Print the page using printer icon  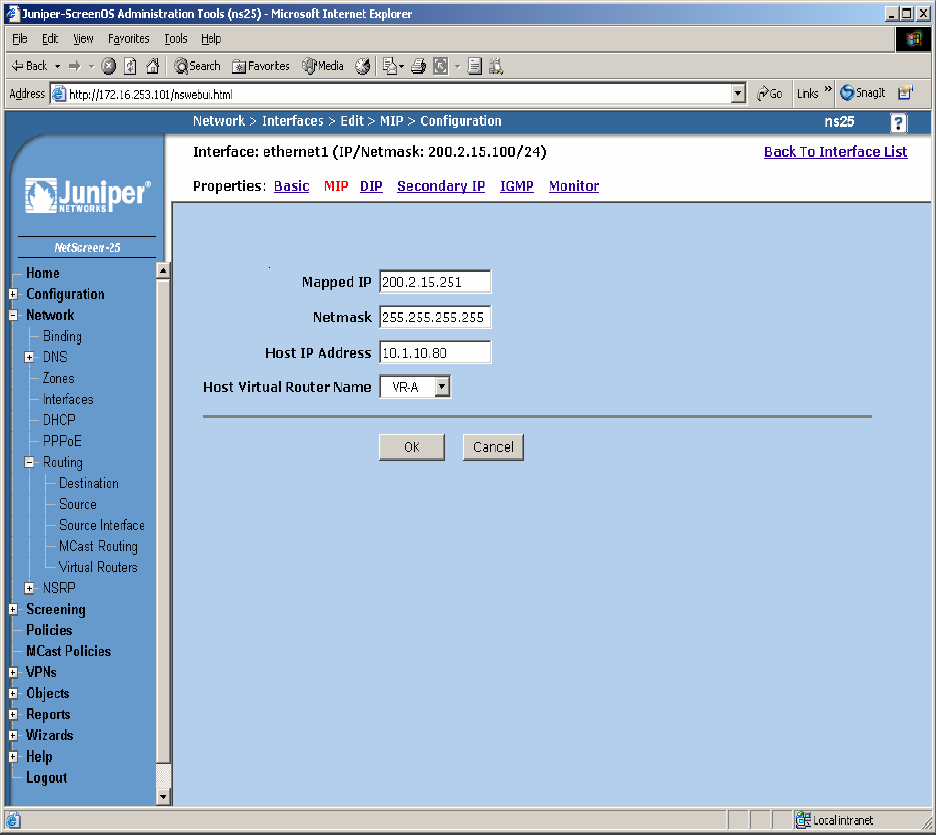click(x=418, y=66)
